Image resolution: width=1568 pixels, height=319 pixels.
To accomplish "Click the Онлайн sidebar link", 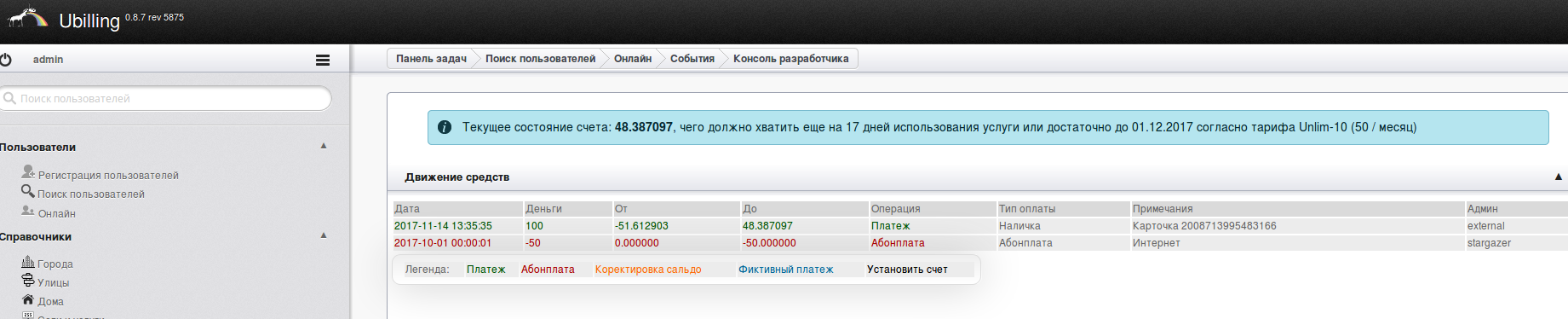I will coord(57,214).
